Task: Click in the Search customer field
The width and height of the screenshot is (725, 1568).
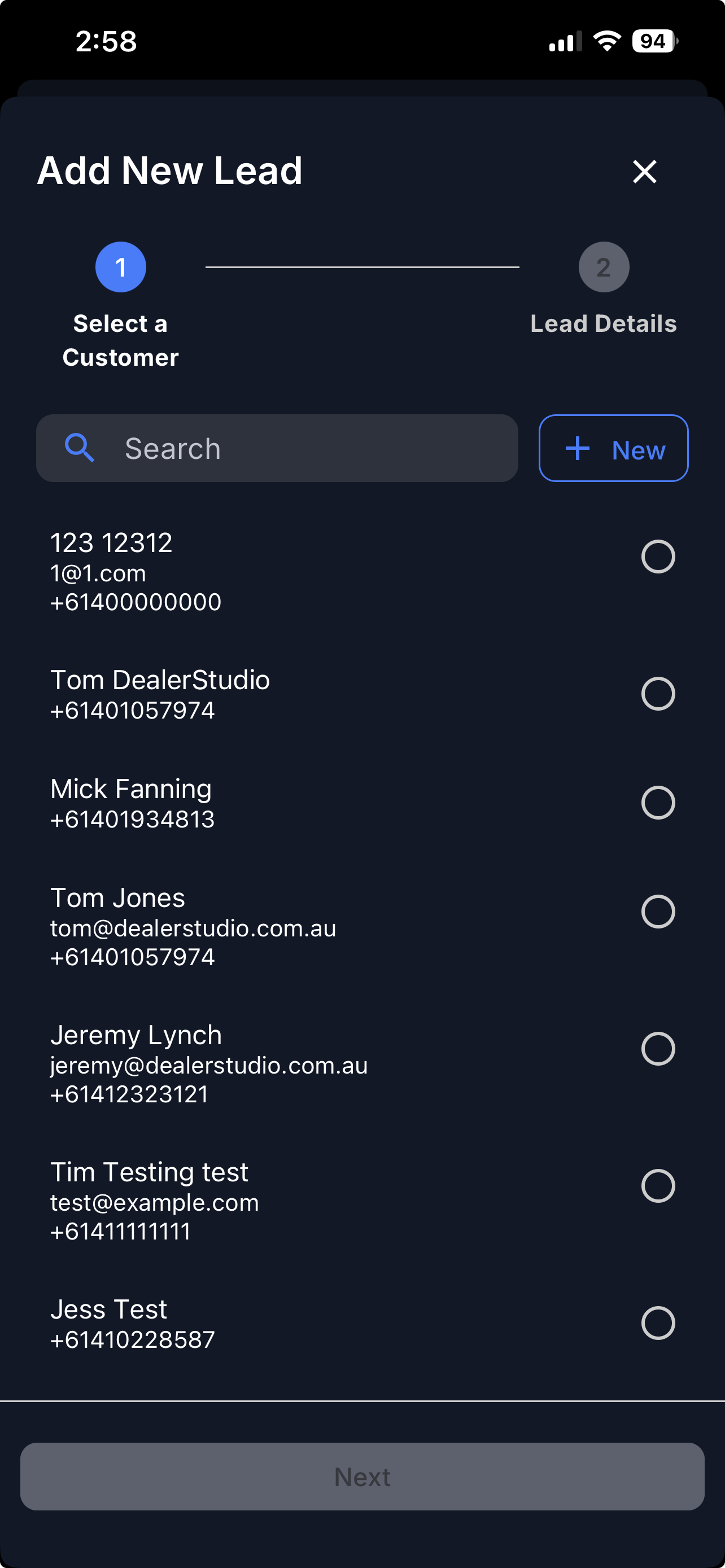Action: click(304, 449)
